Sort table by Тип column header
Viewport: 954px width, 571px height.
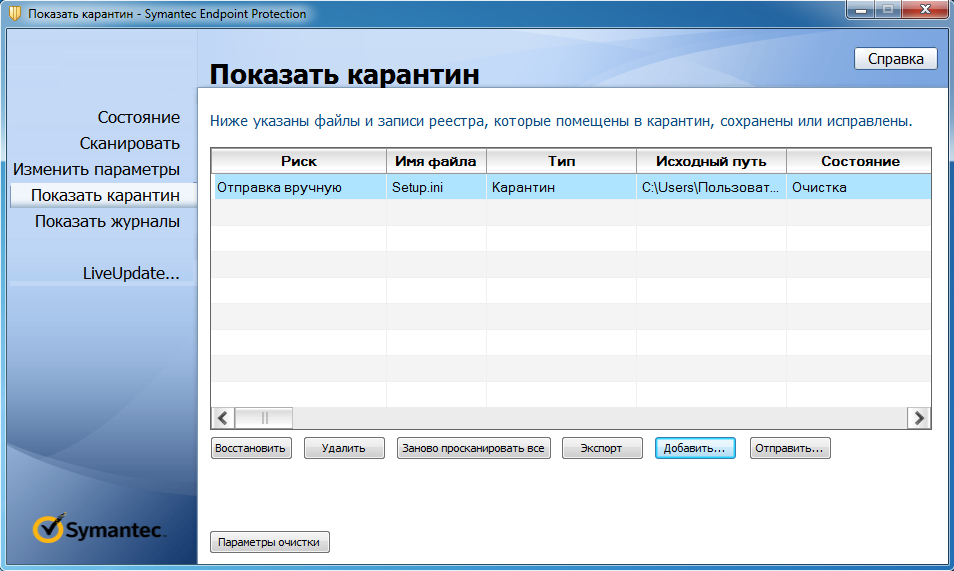coord(562,161)
